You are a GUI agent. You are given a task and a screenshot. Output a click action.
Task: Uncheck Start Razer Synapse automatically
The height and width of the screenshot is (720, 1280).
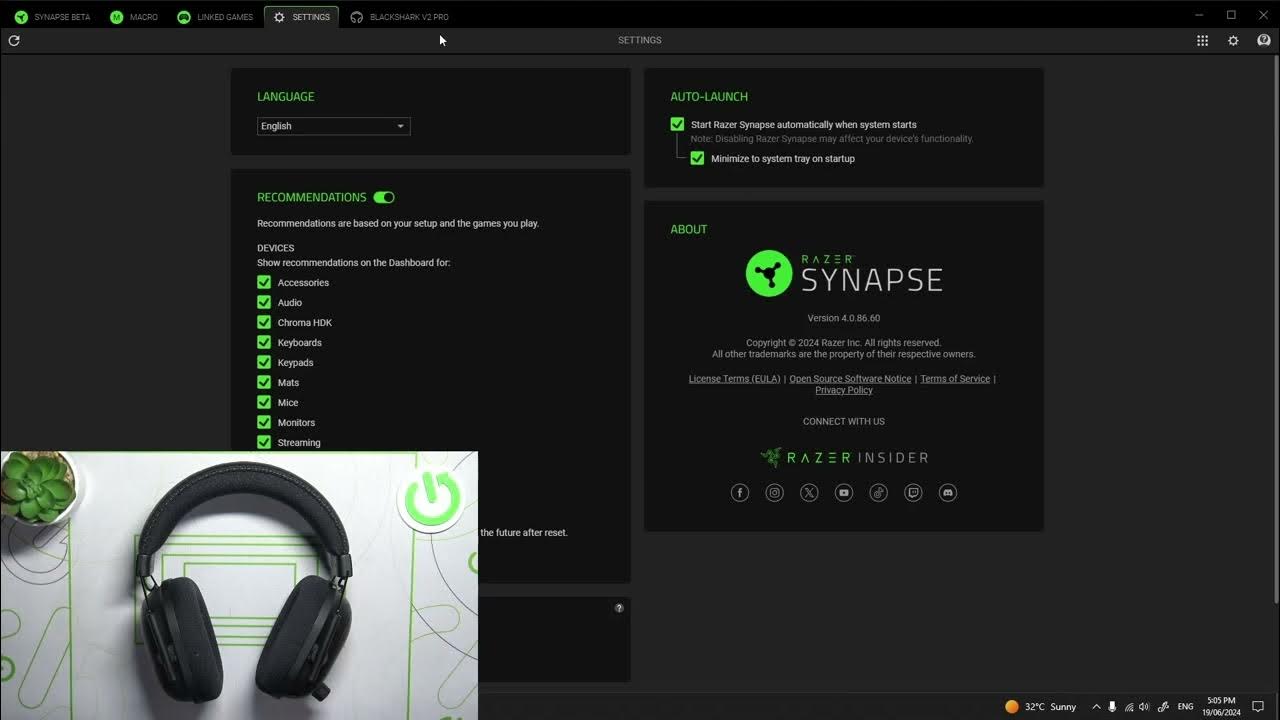point(677,124)
